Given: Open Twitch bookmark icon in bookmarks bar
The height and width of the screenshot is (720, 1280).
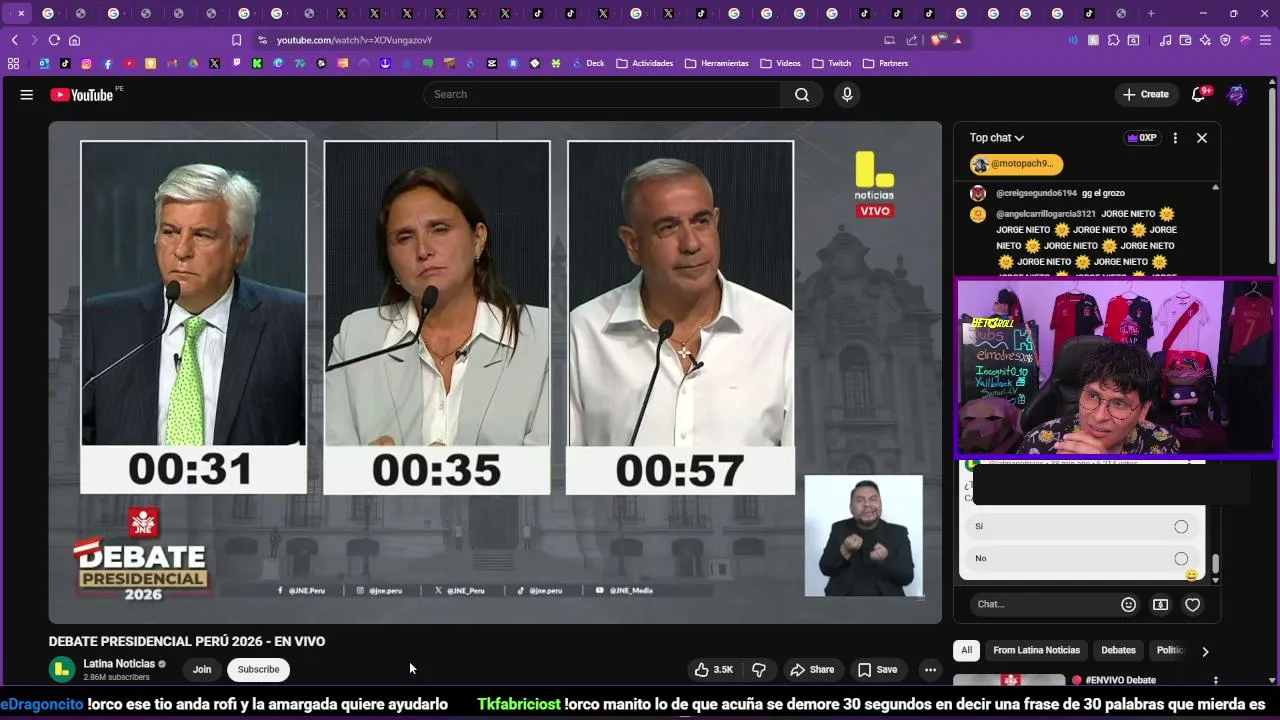Looking at the screenshot, I should [x=235, y=63].
